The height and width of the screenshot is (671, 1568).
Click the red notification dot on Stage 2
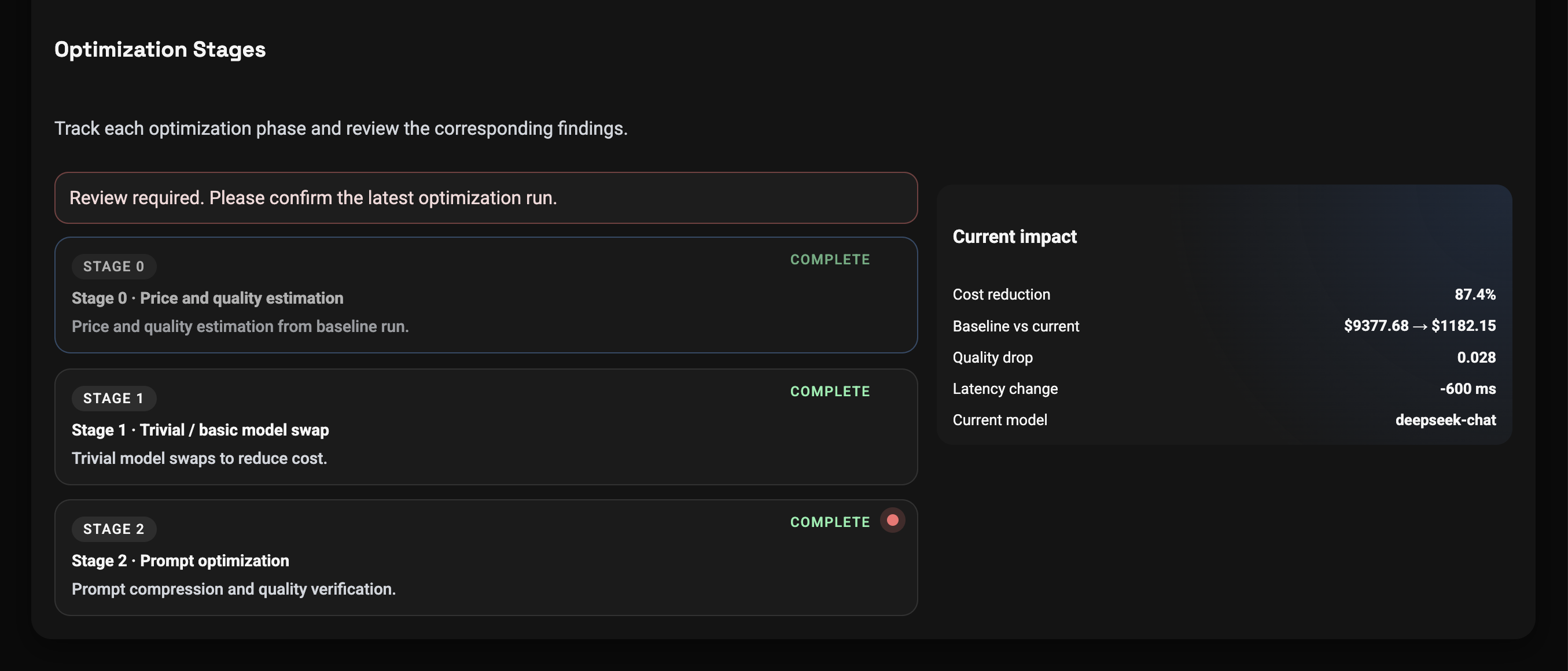[892, 520]
